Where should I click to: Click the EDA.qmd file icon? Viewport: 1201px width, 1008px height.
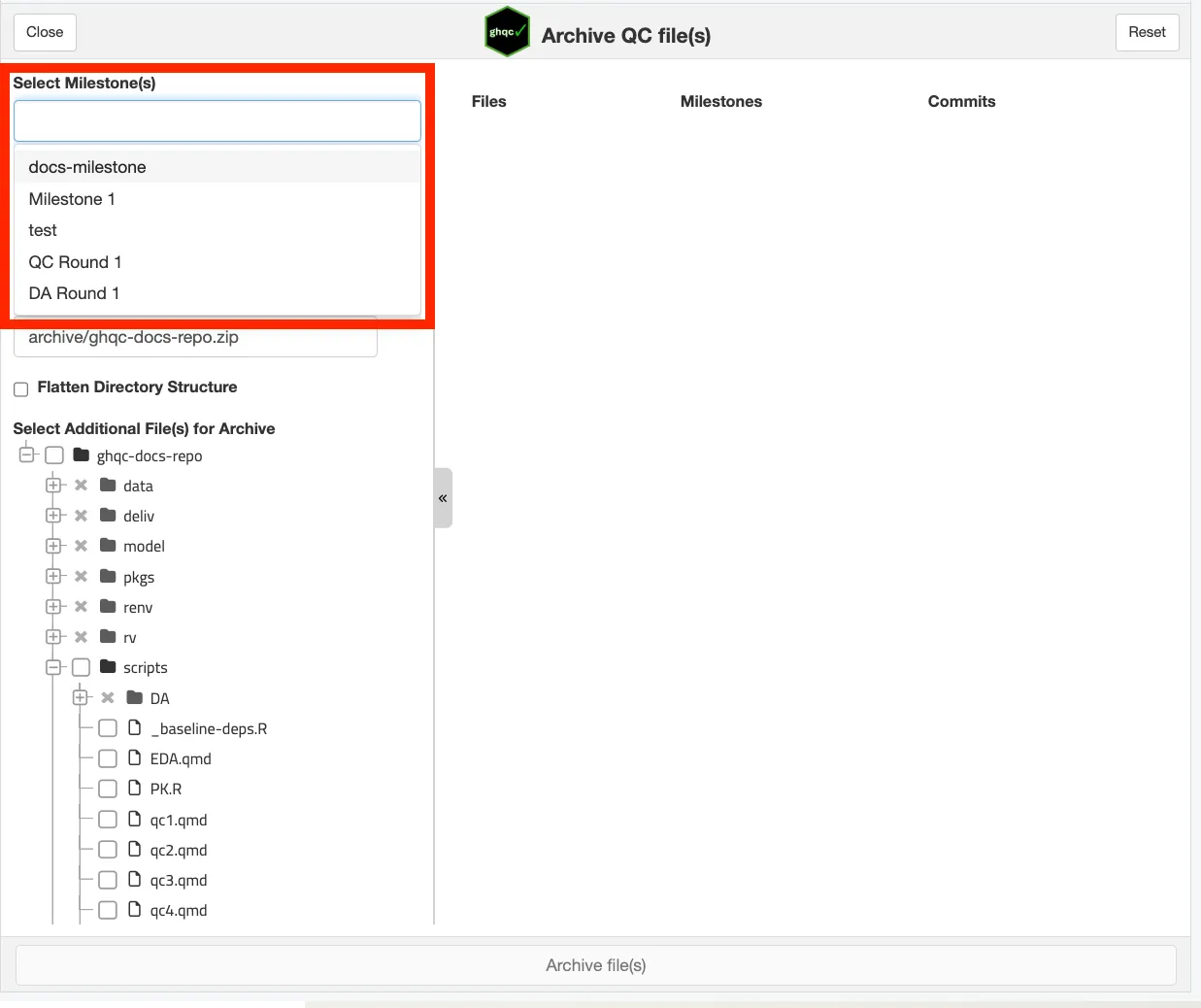coord(135,758)
